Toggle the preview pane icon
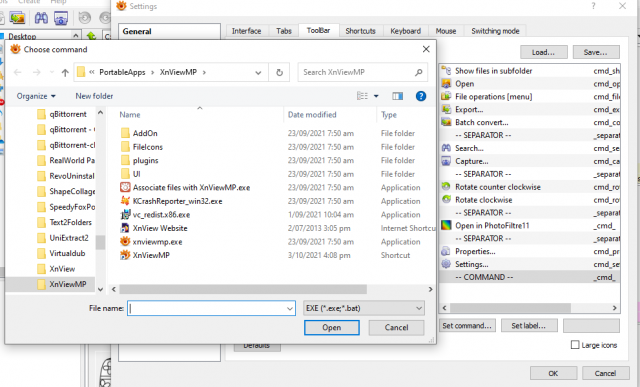Viewport: 640px width, 387px height. pos(397,96)
